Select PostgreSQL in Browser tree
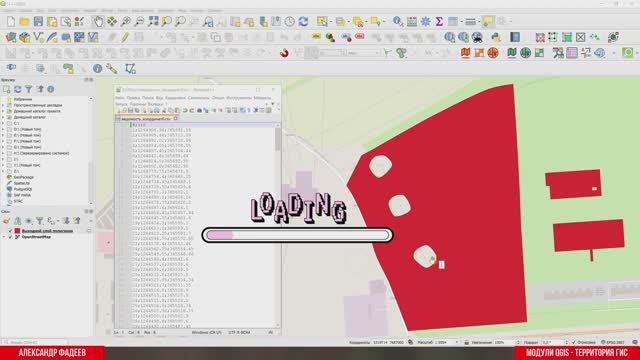 pyautogui.click(x=23, y=189)
